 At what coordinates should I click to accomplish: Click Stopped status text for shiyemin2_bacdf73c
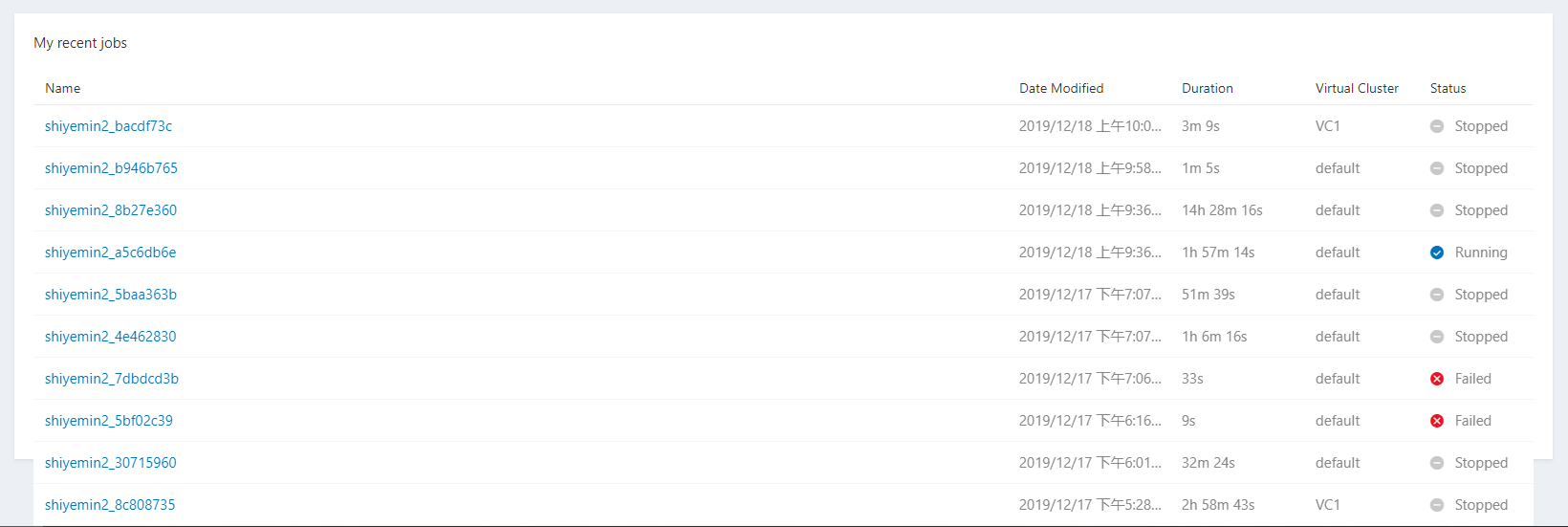1481,126
